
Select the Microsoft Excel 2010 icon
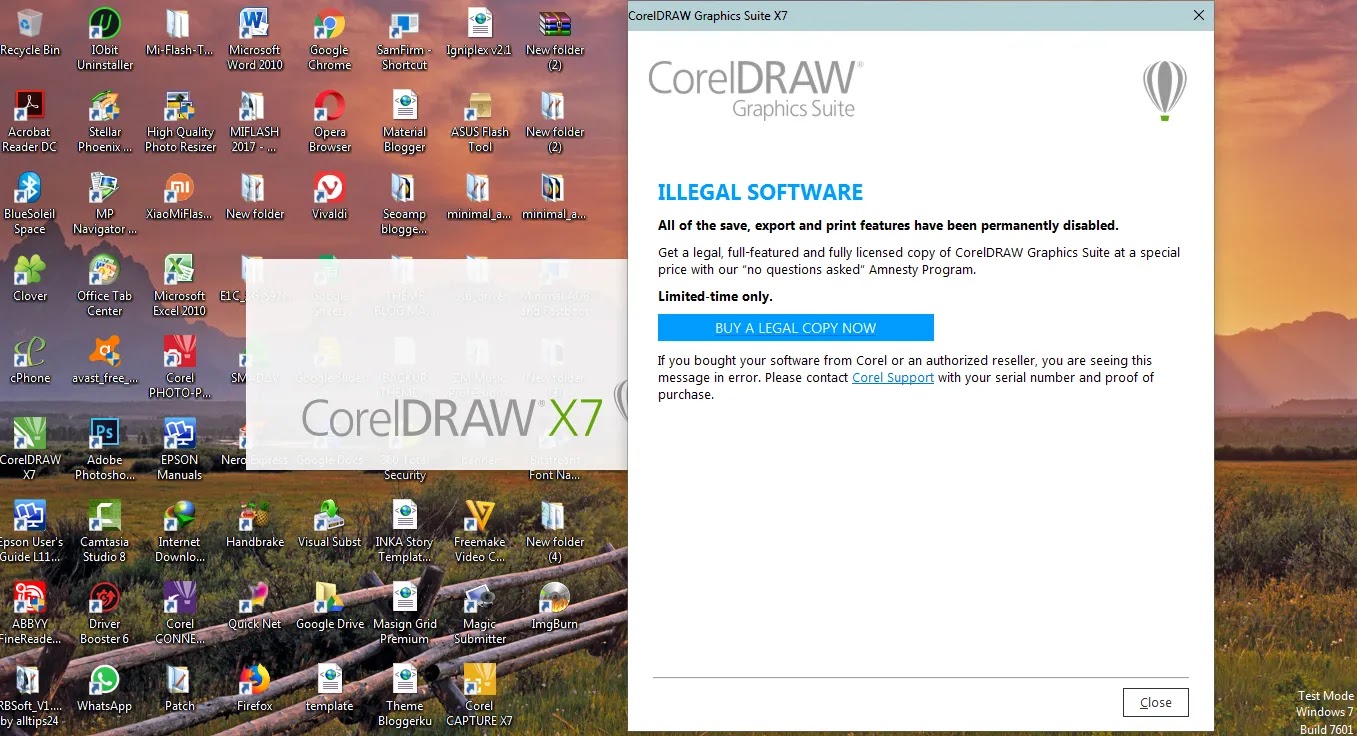[x=179, y=285]
